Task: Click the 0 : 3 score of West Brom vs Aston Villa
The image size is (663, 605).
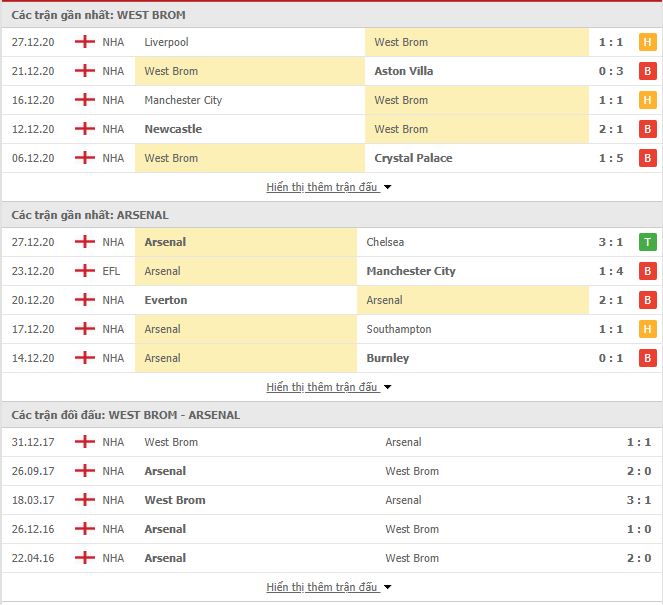Action: [x=611, y=71]
